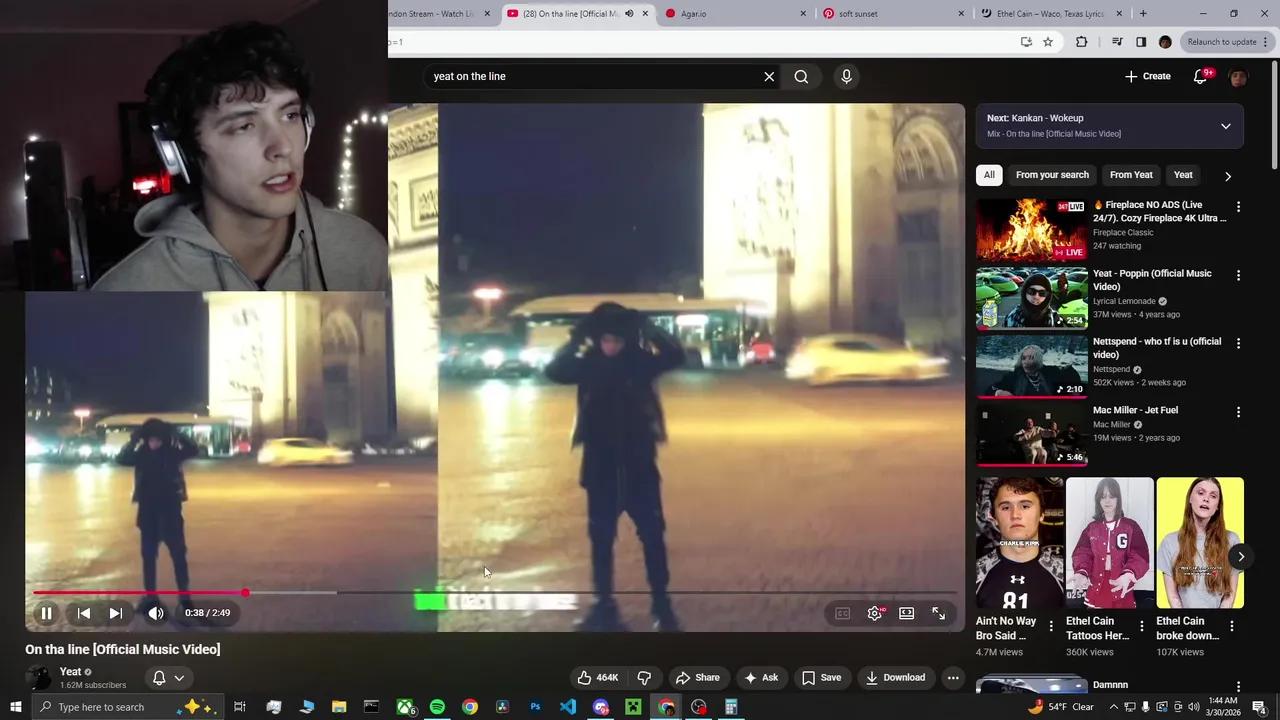Show next Shorts with right arrow
This screenshot has height=720, width=1280.
(1241, 557)
